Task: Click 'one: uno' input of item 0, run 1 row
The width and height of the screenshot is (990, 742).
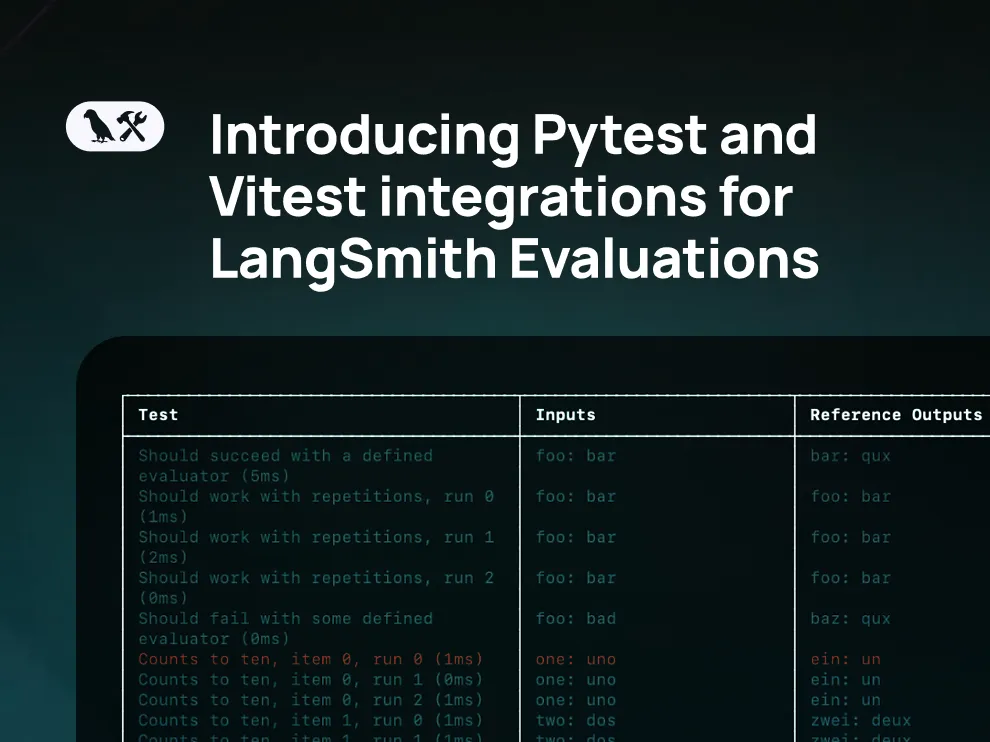Action: point(576,679)
